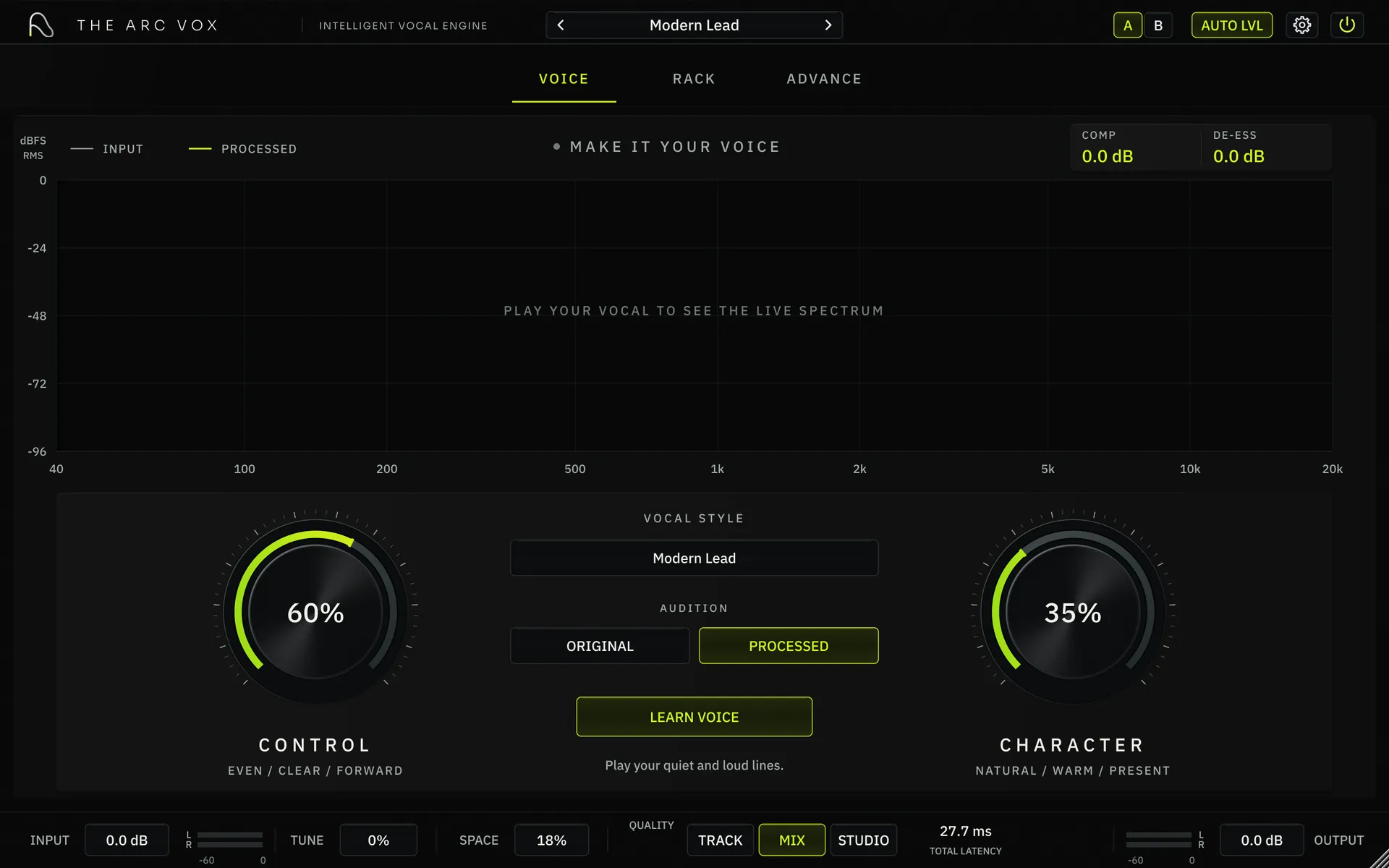Click the Arc Vox logo icon
The height and width of the screenshot is (868, 1389).
tap(41, 25)
